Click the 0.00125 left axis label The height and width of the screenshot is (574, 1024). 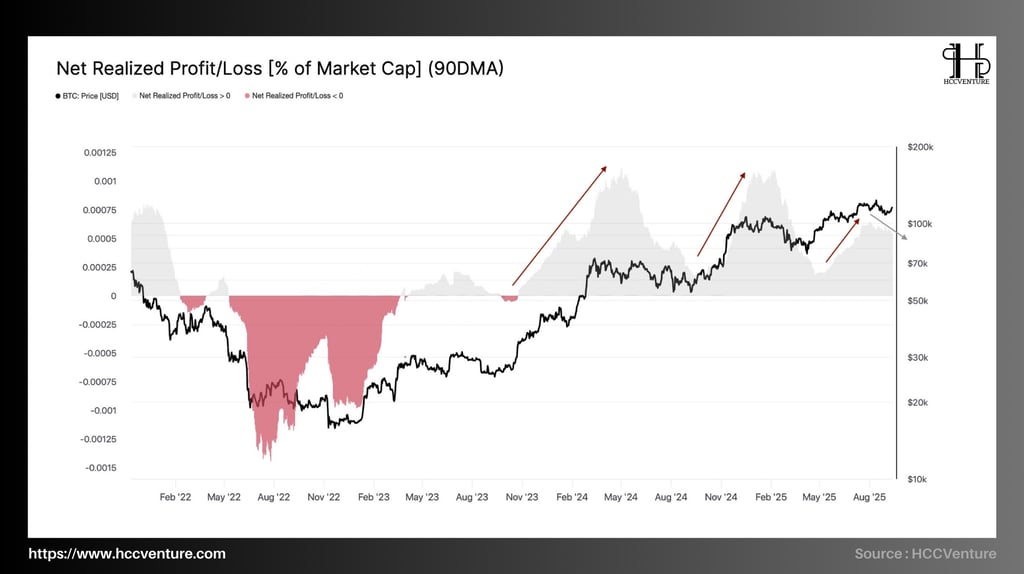pos(100,153)
